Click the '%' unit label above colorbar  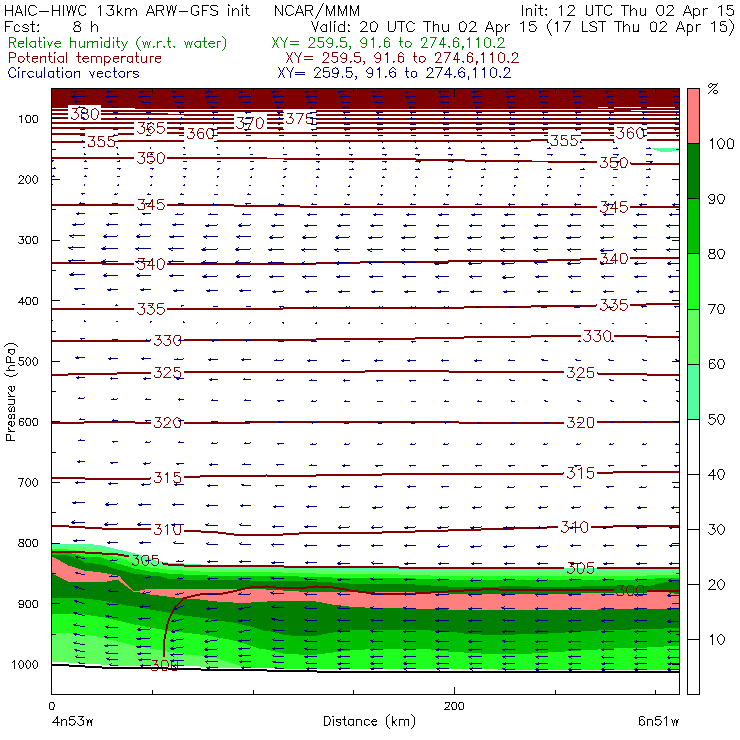coord(713,89)
